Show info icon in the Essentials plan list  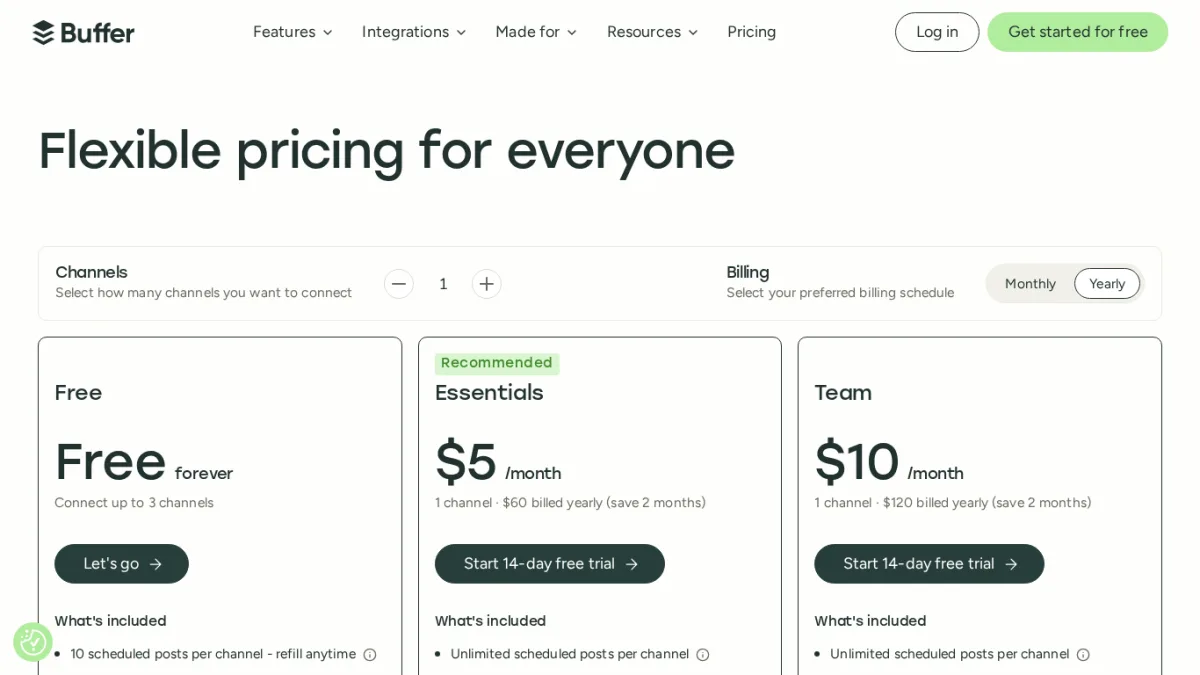(x=703, y=654)
